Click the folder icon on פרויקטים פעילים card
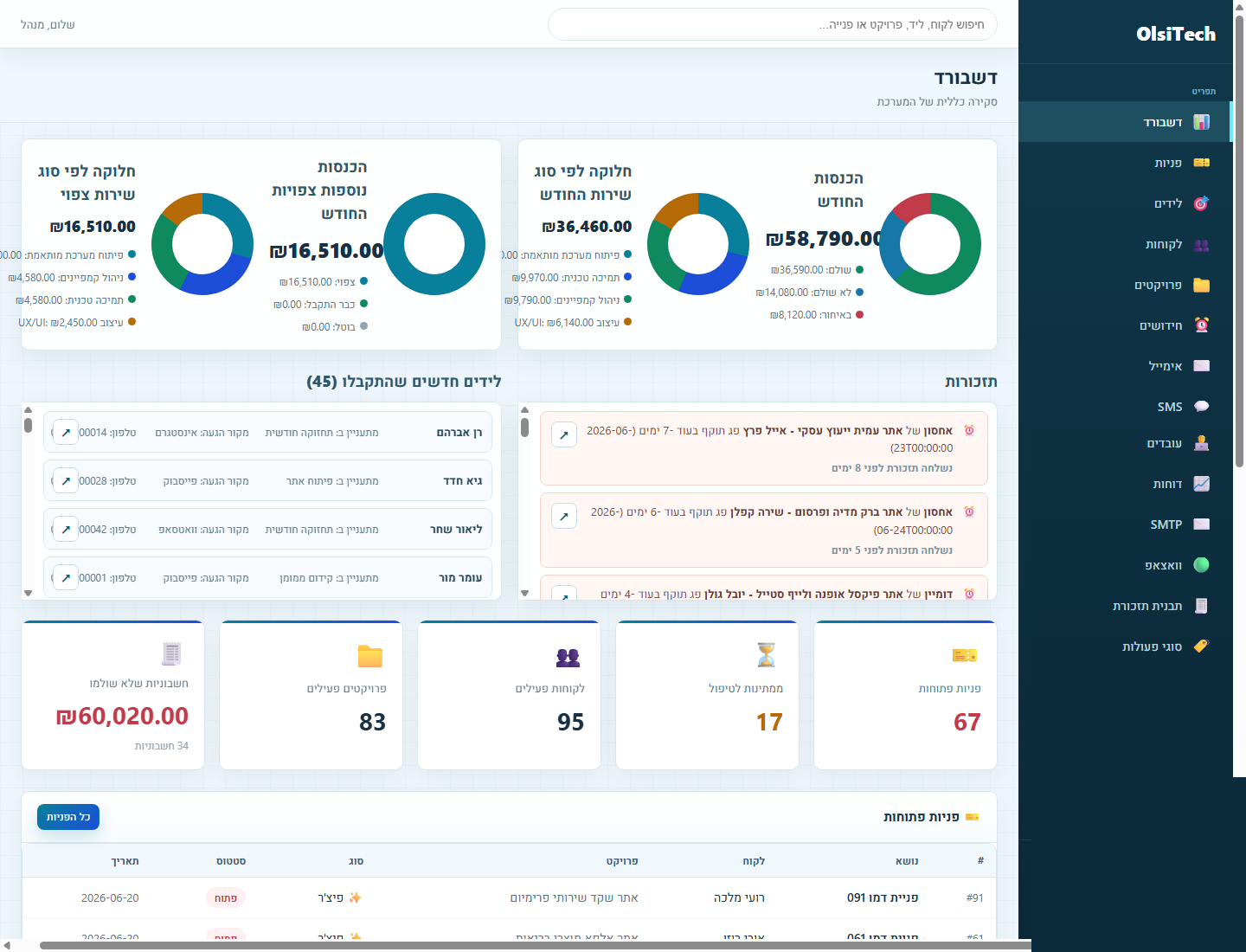The image size is (1246, 952). point(370,657)
